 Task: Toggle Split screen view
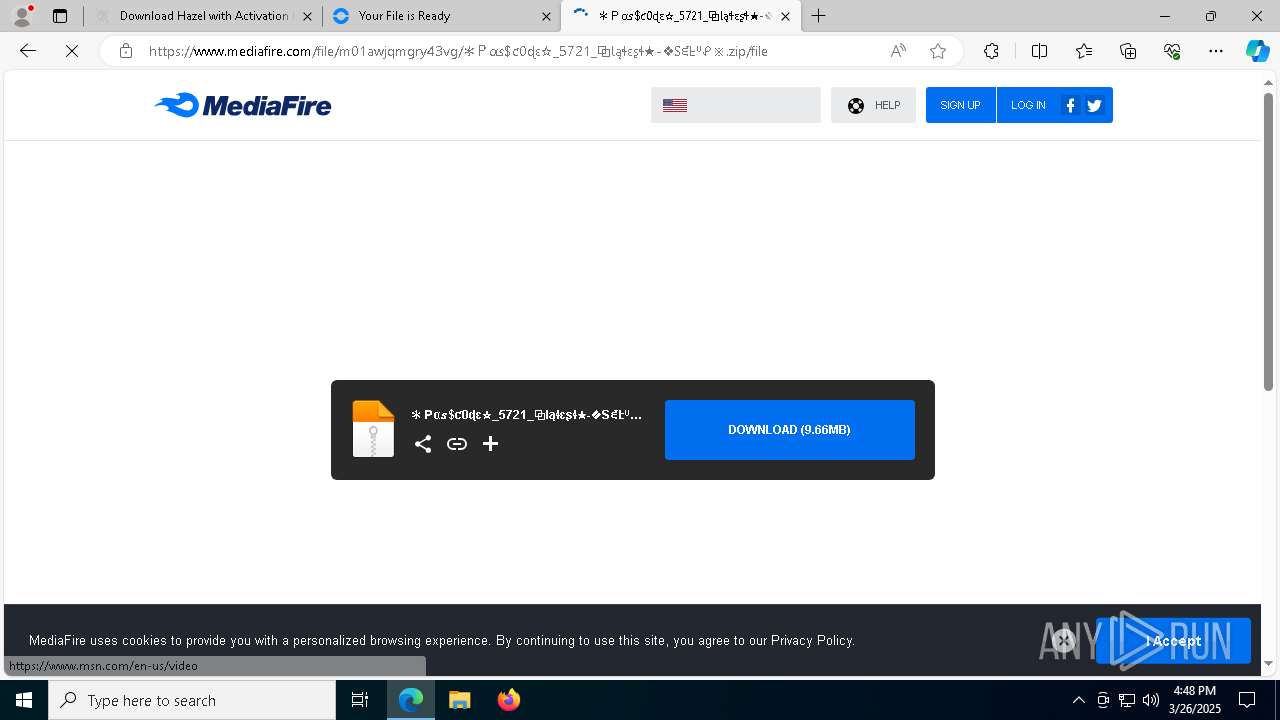pos(1039,51)
